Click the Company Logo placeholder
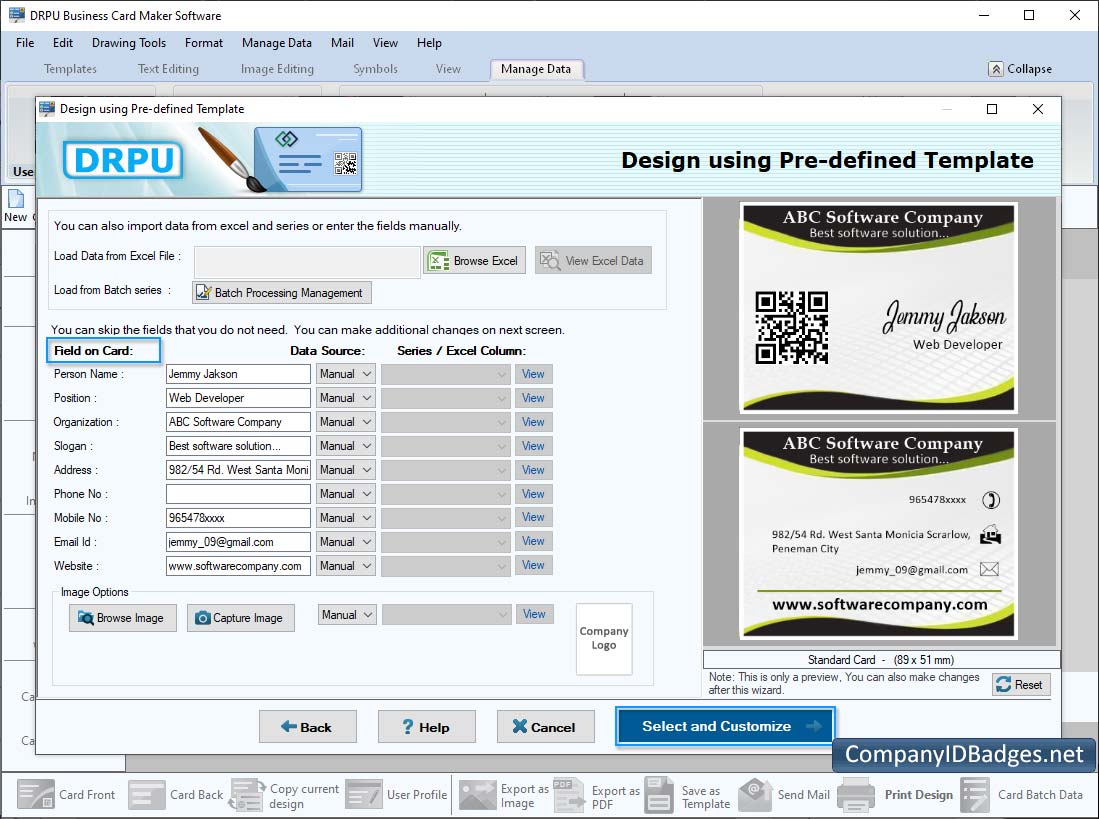 coord(603,639)
